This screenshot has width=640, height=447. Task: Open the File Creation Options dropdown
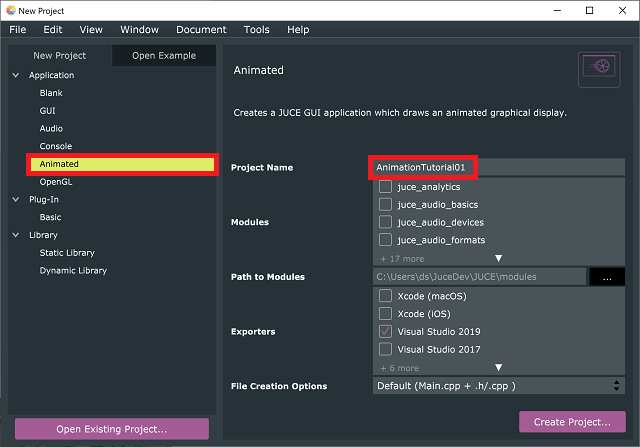pyautogui.click(x=499, y=386)
